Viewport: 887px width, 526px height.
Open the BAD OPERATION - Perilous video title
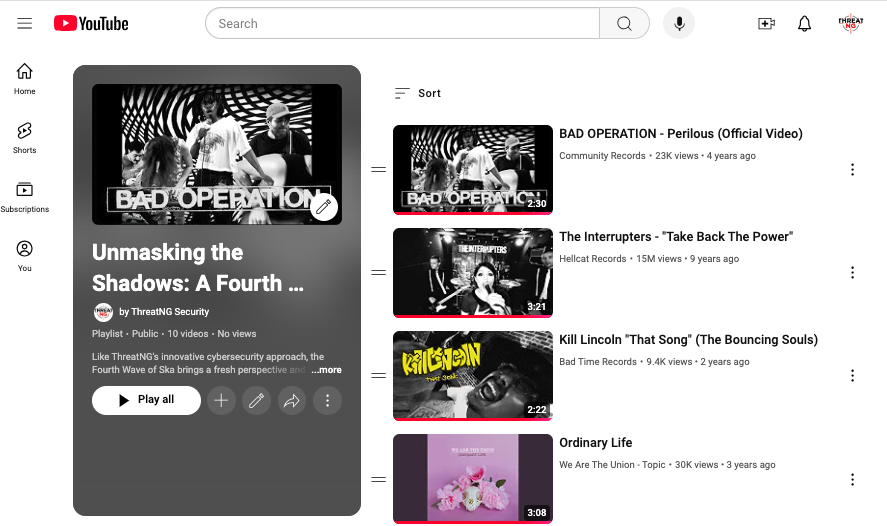(x=681, y=133)
